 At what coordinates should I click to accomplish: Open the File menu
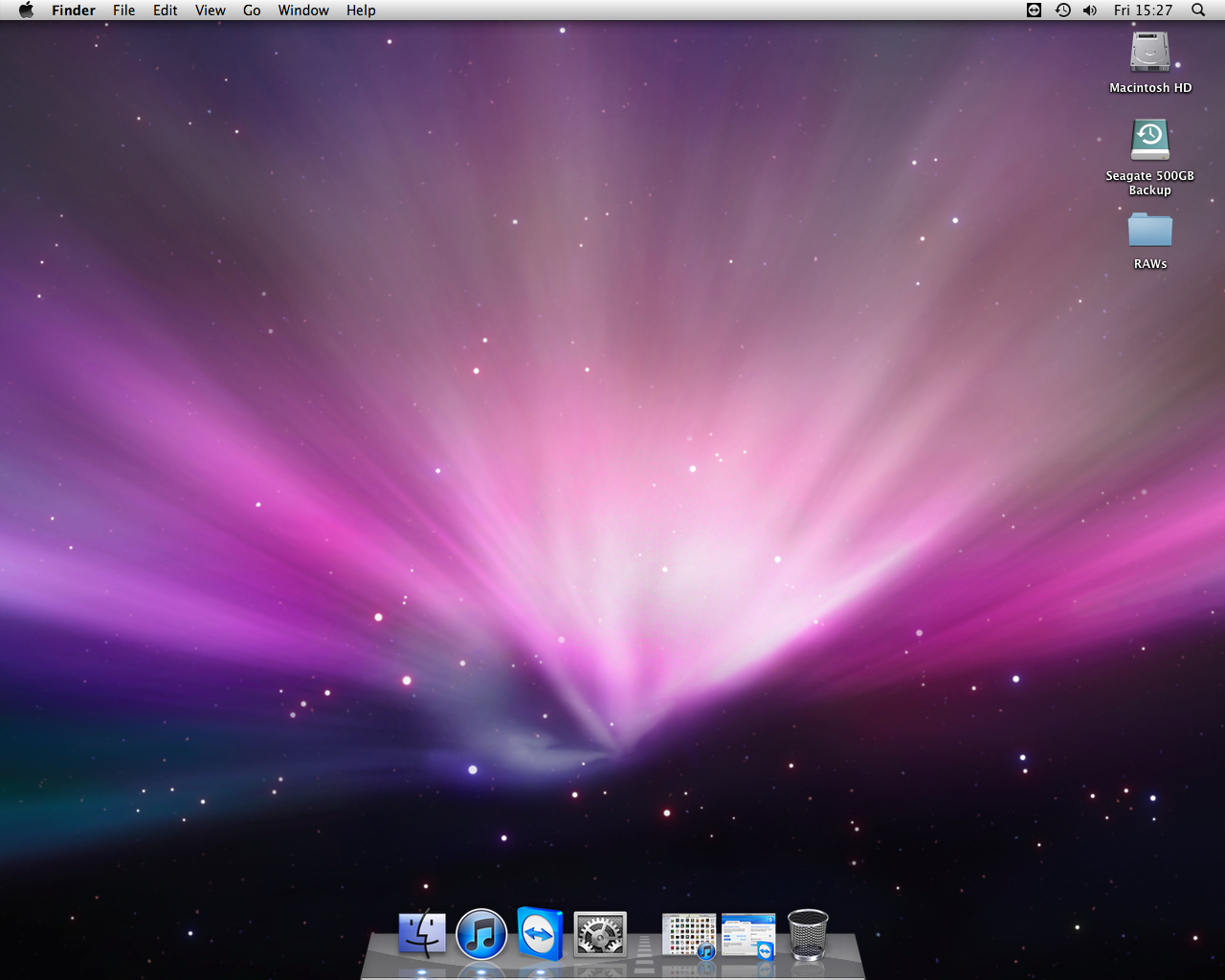123,11
